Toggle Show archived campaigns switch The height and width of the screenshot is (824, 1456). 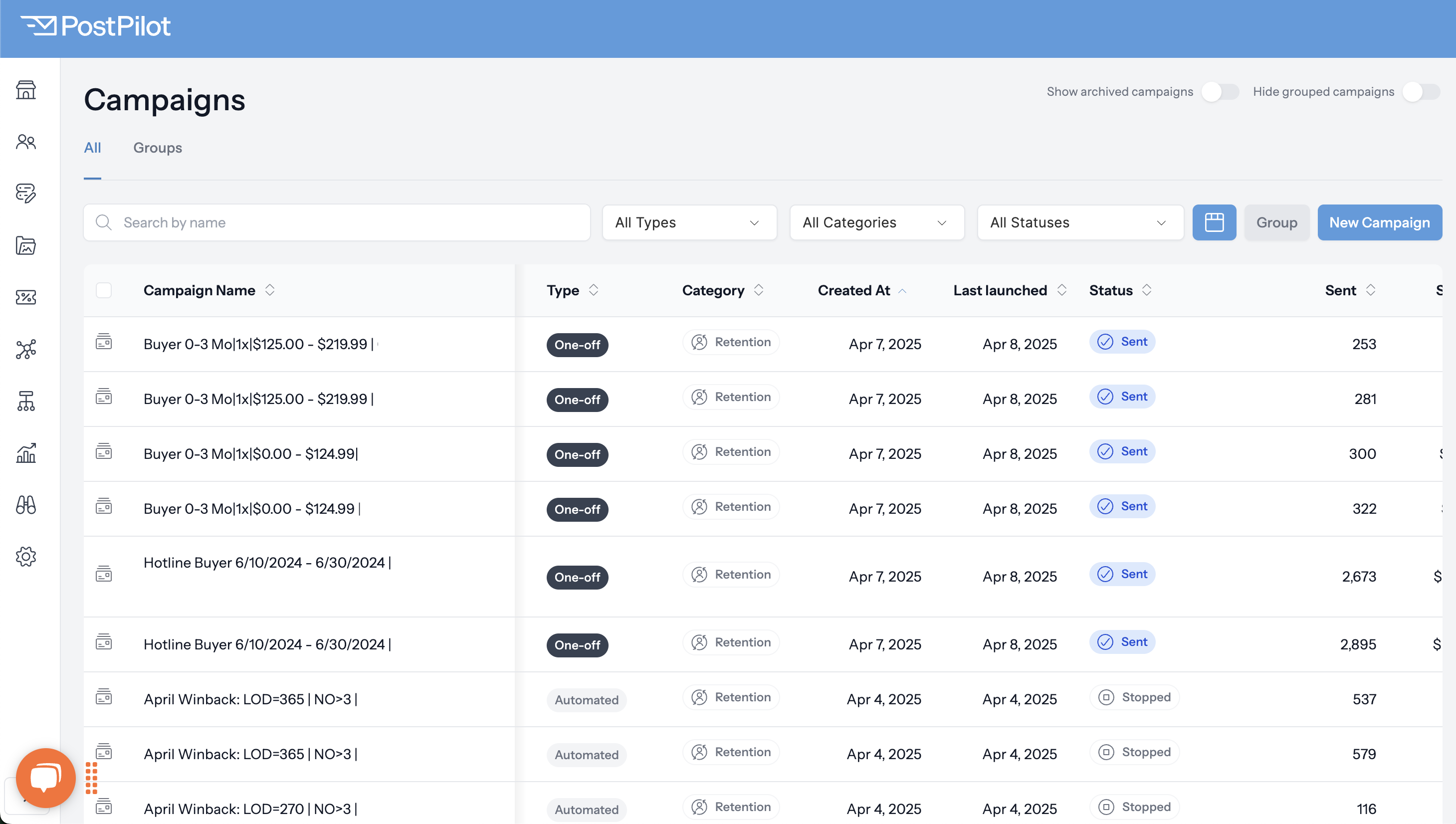[1220, 92]
